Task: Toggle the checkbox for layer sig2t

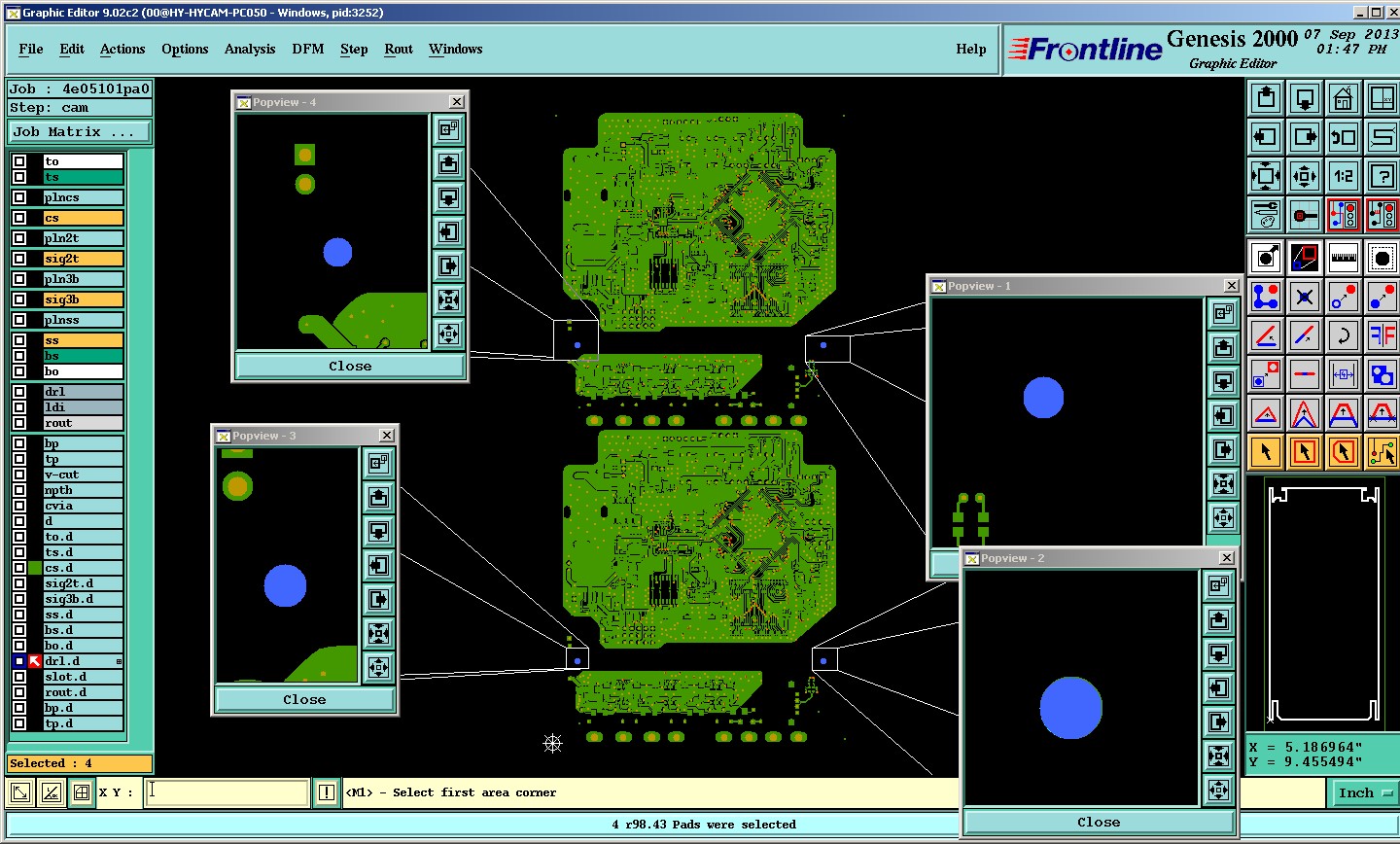Action: (x=19, y=259)
